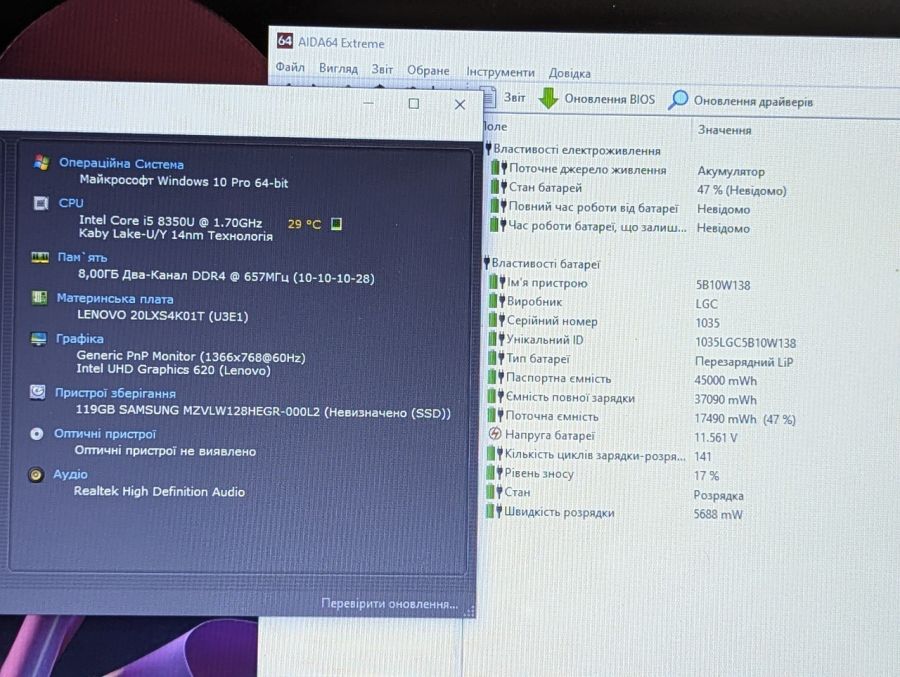This screenshot has width=900, height=677.
Task: Click battery icon next to Швидкість розрядки
Action: pyautogui.click(x=494, y=511)
